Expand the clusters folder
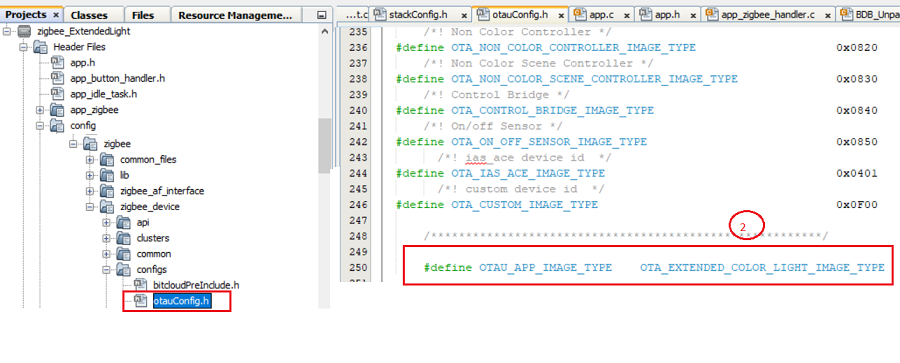900x363 pixels. [x=107, y=238]
